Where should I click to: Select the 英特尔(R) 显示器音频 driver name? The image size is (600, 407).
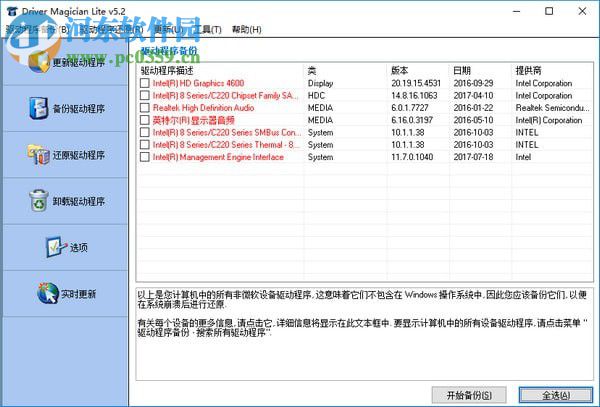pos(193,120)
